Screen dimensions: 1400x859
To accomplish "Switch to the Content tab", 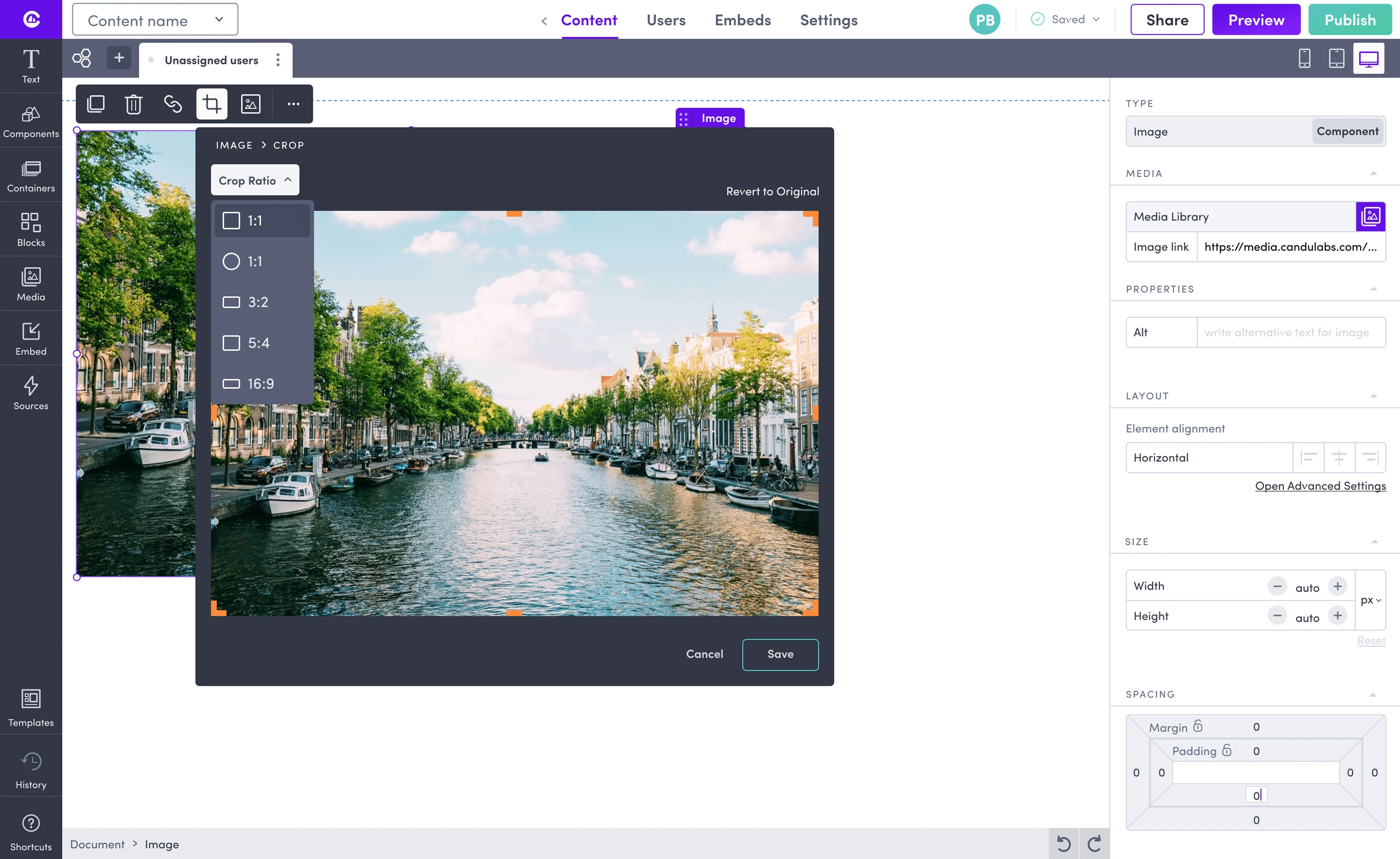I will (x=589, y=20).
